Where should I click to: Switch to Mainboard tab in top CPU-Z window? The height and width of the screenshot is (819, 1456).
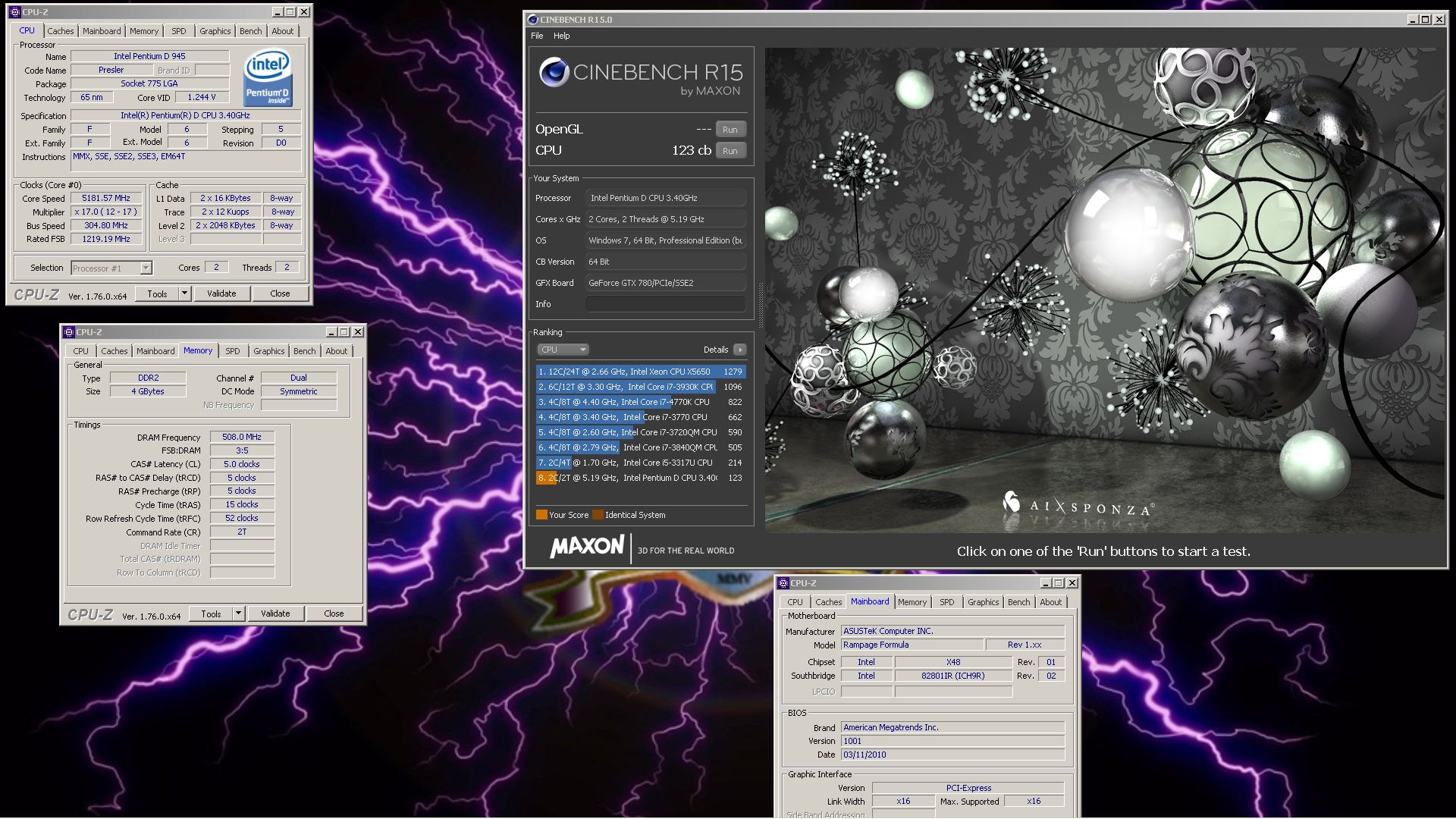pos(102,31)
